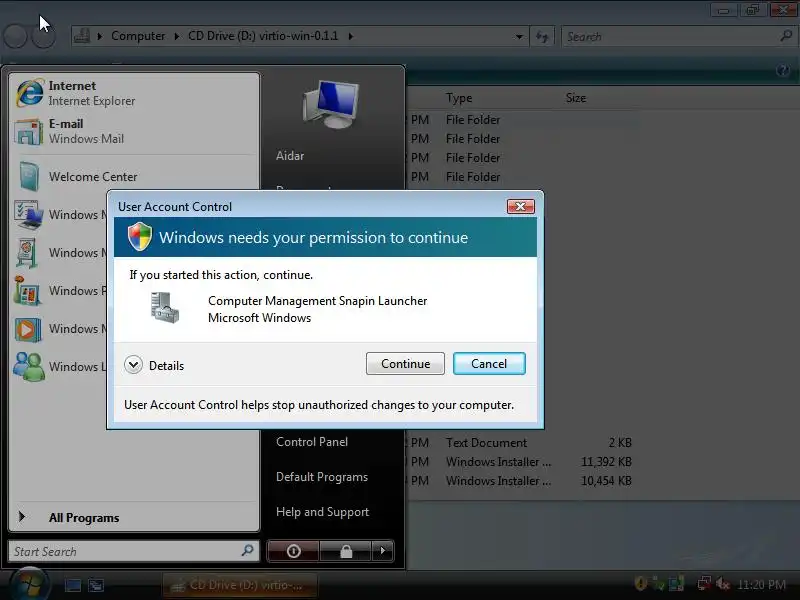Open Default Programs from Start menu
Image resolution: width=800 pixels, height=600 pixels.
pos(321,477)
